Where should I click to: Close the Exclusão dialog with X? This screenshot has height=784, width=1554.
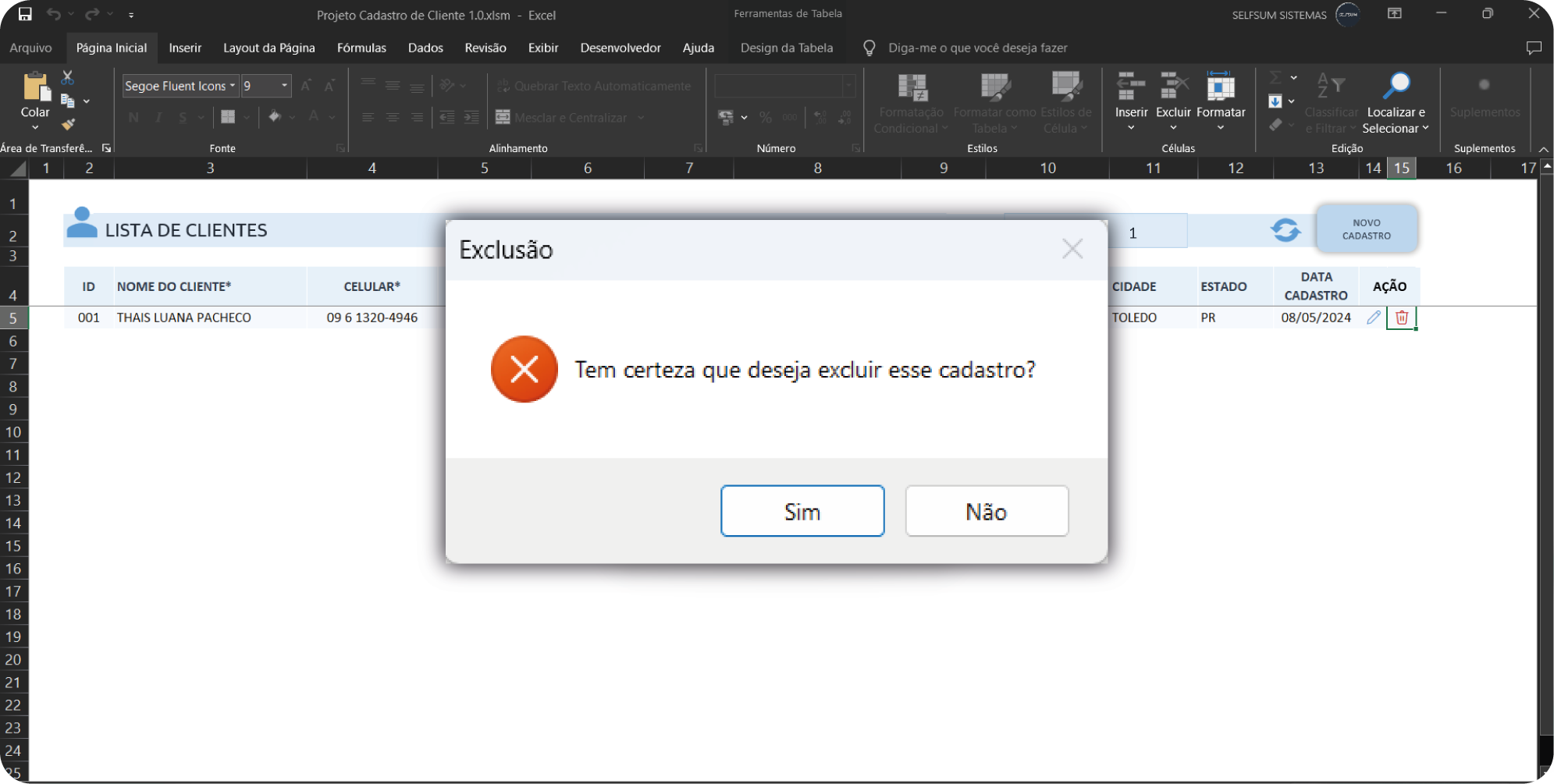(x=1072, y=249)
